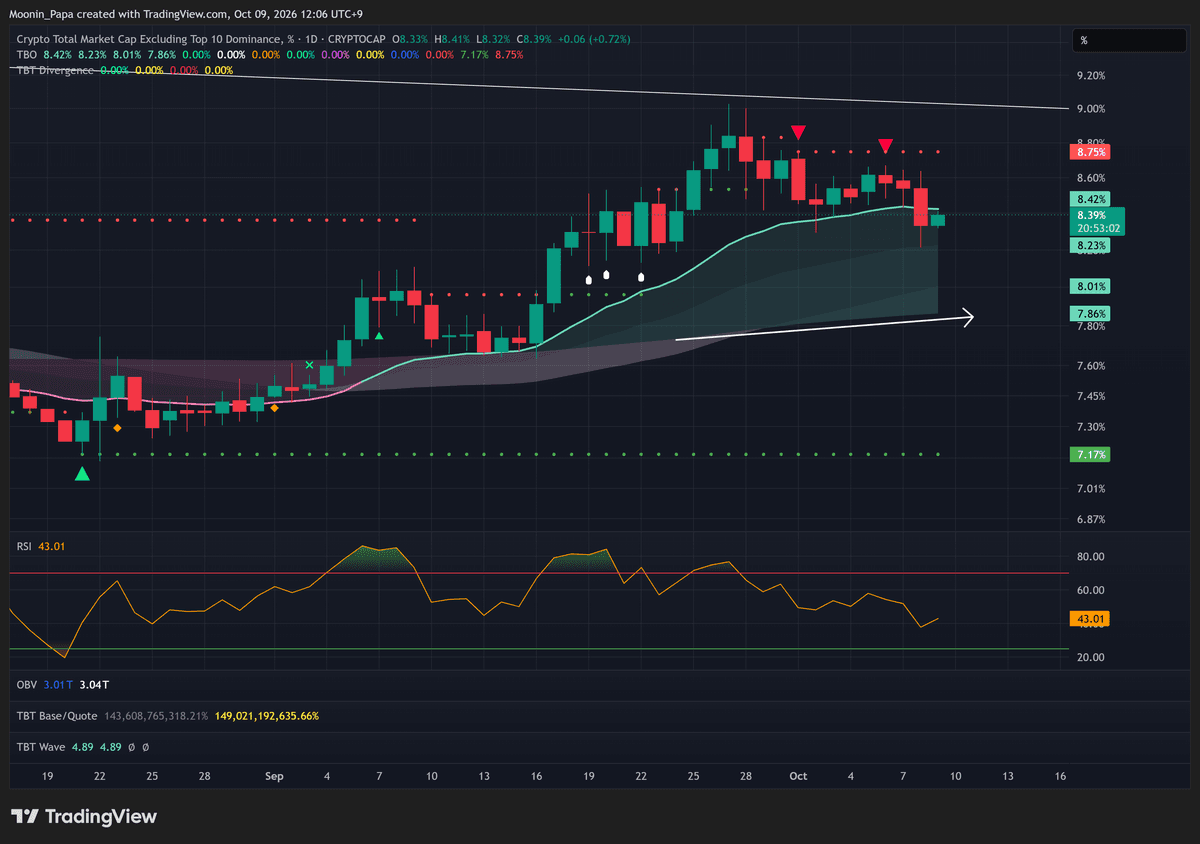Click the 9.00% price axis tick
Viewport: 1200px width, 844px height.
(1090, 109)
